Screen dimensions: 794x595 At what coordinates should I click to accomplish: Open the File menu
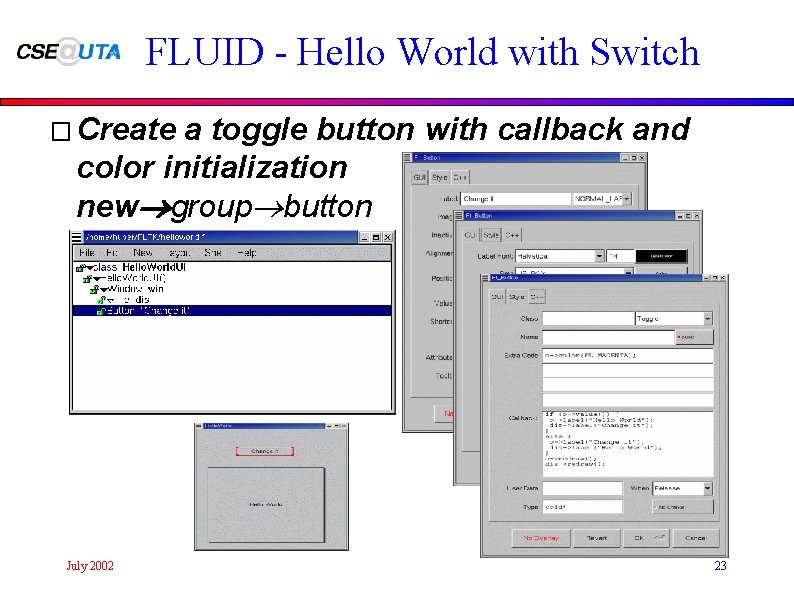87,252
